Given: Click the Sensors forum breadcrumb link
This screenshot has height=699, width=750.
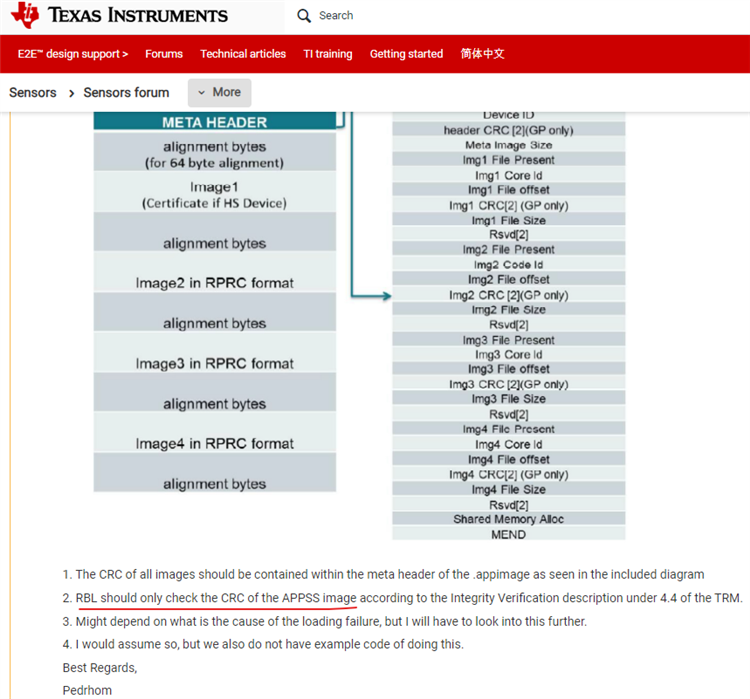Looking at the screenshot, I should 126,92.
